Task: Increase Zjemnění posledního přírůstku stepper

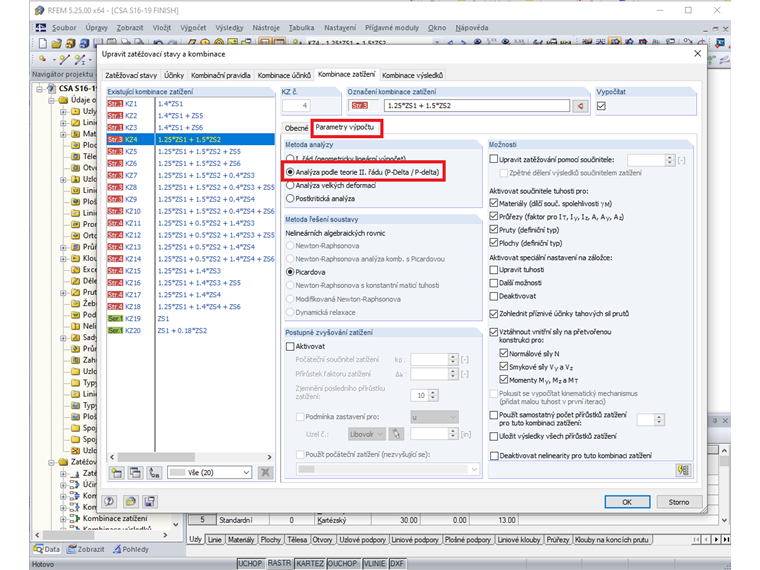Action: (x=433, y=393)
